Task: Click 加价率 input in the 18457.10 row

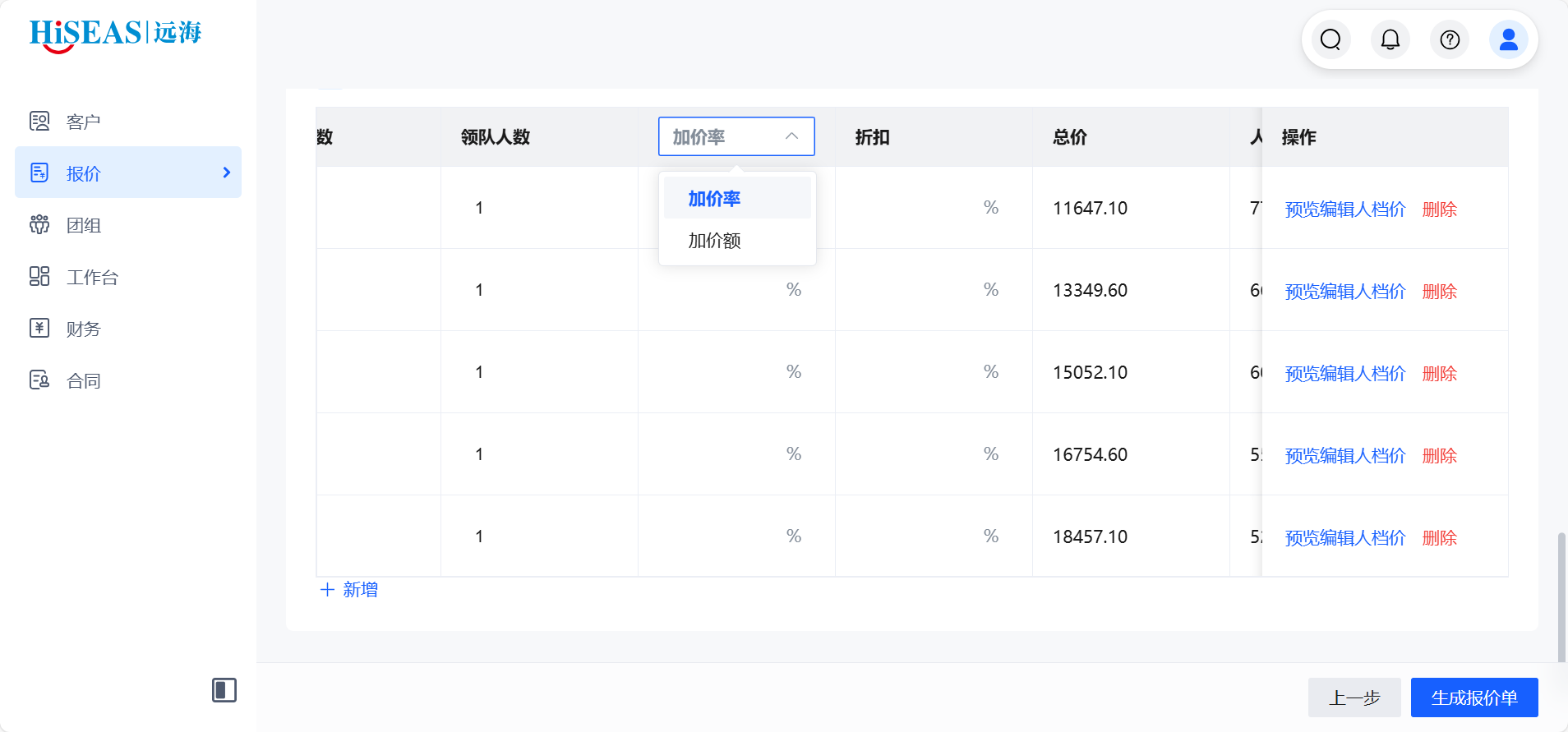Action: (736, 536)
